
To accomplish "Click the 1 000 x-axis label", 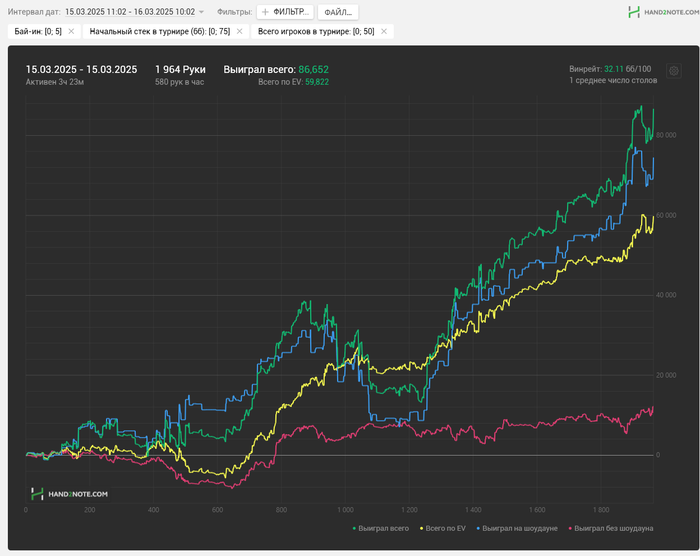I will click(x=345, y=510).
